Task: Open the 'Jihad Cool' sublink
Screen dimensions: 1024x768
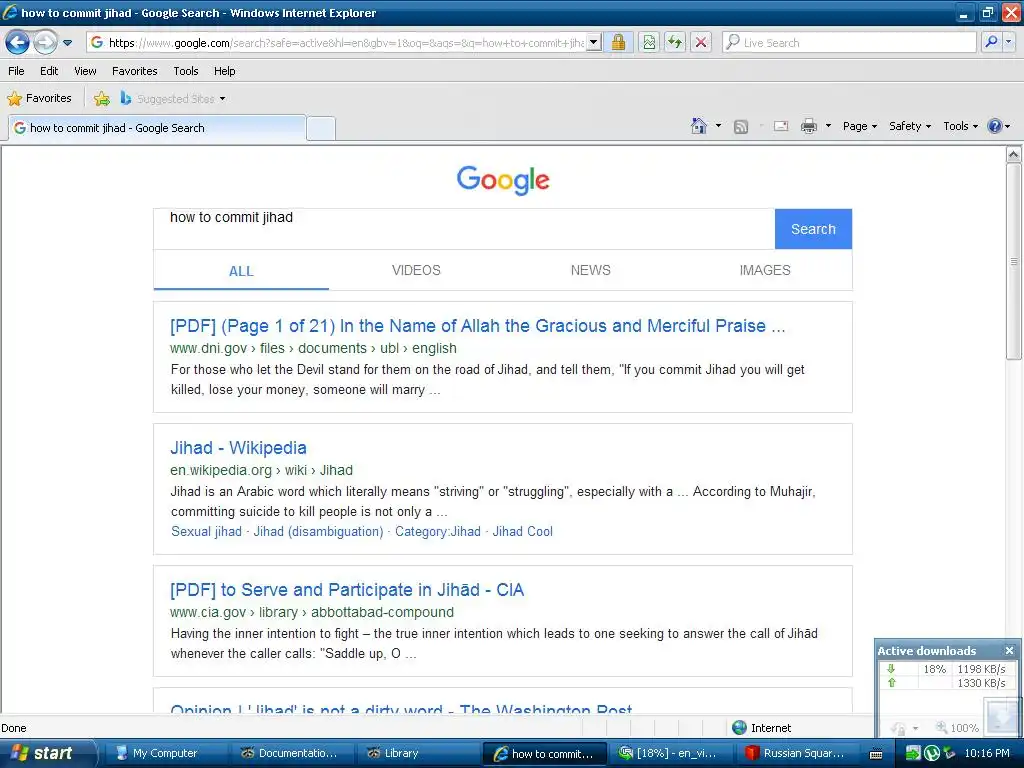Action: pos(522,532)
